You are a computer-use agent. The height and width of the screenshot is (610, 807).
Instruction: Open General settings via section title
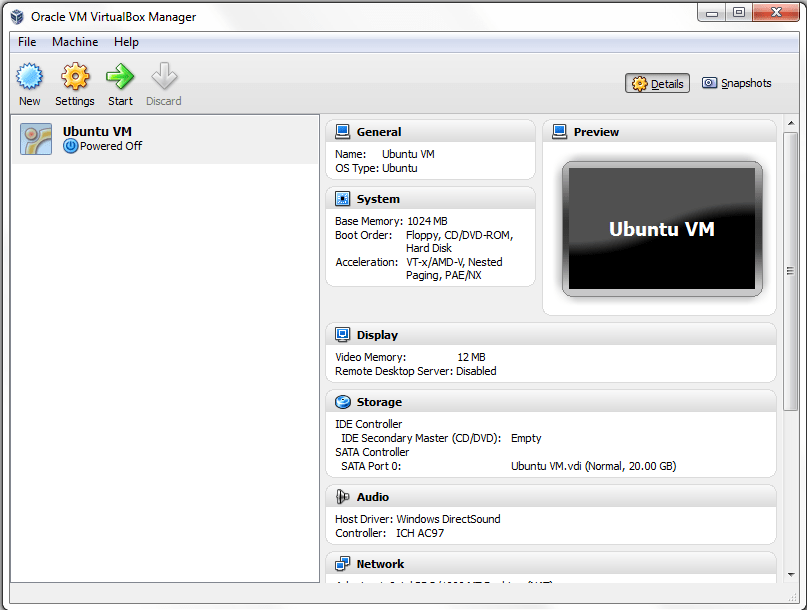[379, 132]
